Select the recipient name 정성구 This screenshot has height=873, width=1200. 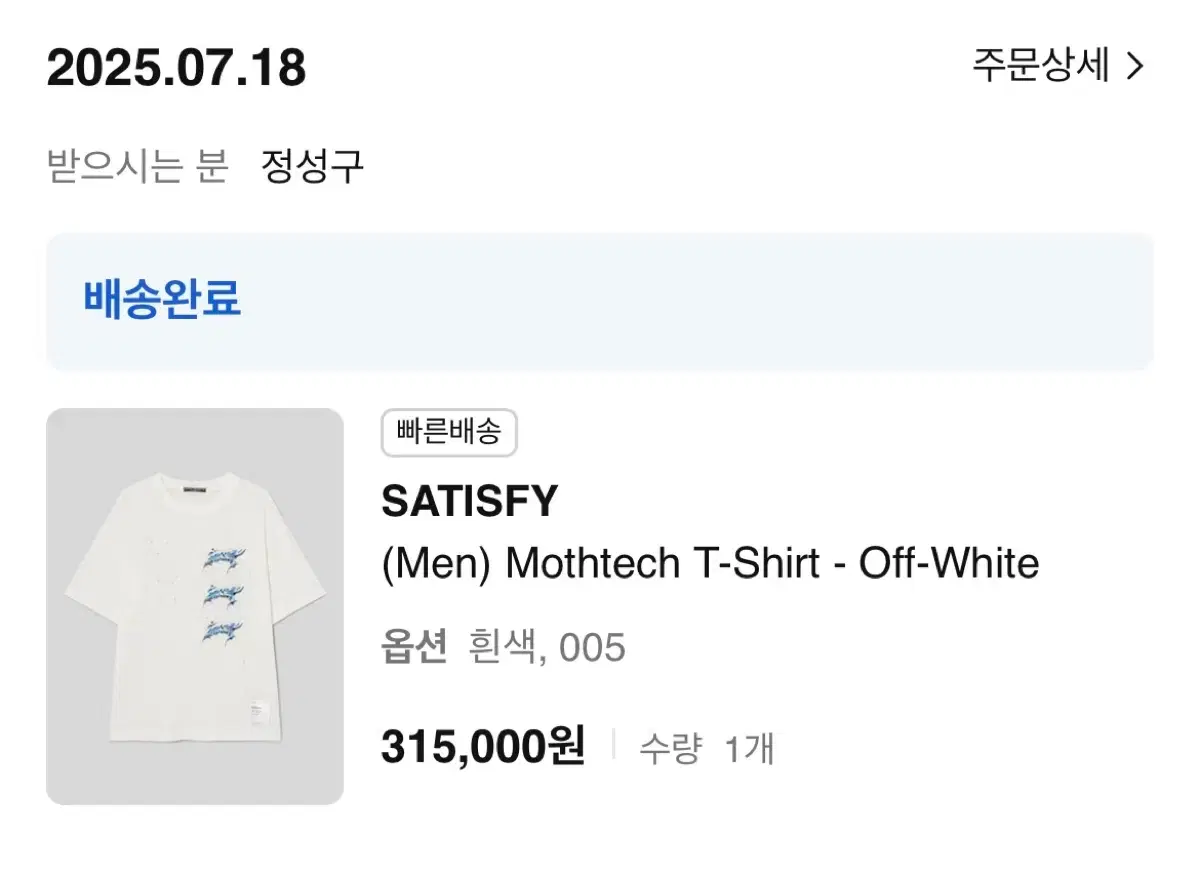(x=312, y=166)
